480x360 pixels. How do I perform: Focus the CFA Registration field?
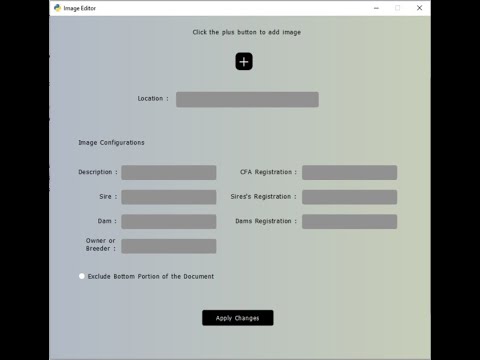pyautogui.click(x=350, y=173)
